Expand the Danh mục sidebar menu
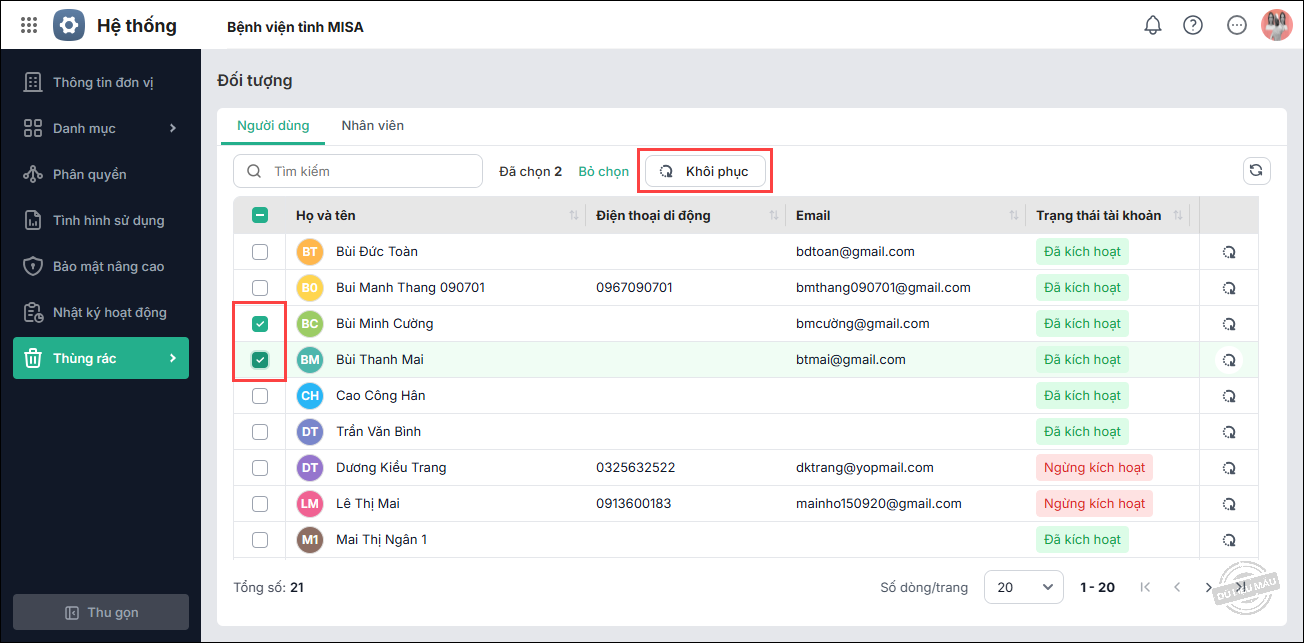1304x643 pixels. coord(101,128)
